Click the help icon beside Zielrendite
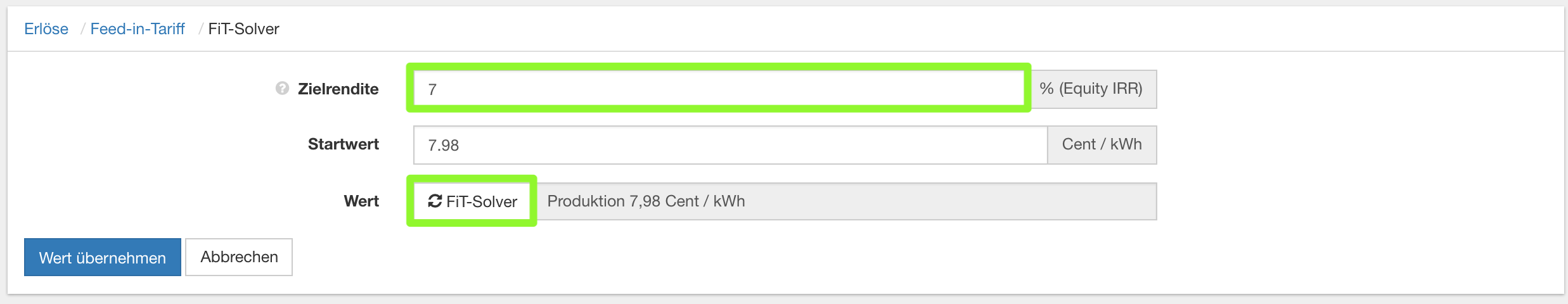 pos(282,89)
